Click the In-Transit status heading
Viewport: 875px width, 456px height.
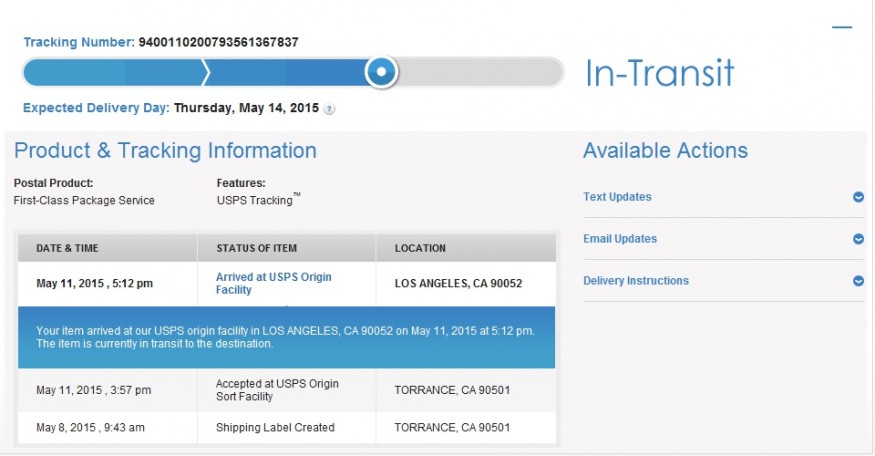659,73
